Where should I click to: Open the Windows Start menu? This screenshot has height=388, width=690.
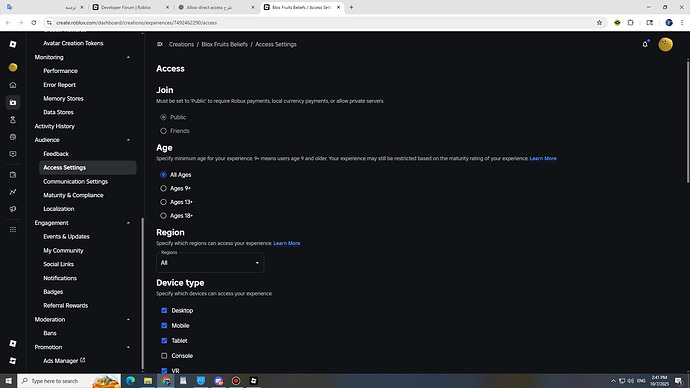coord(8,381)
